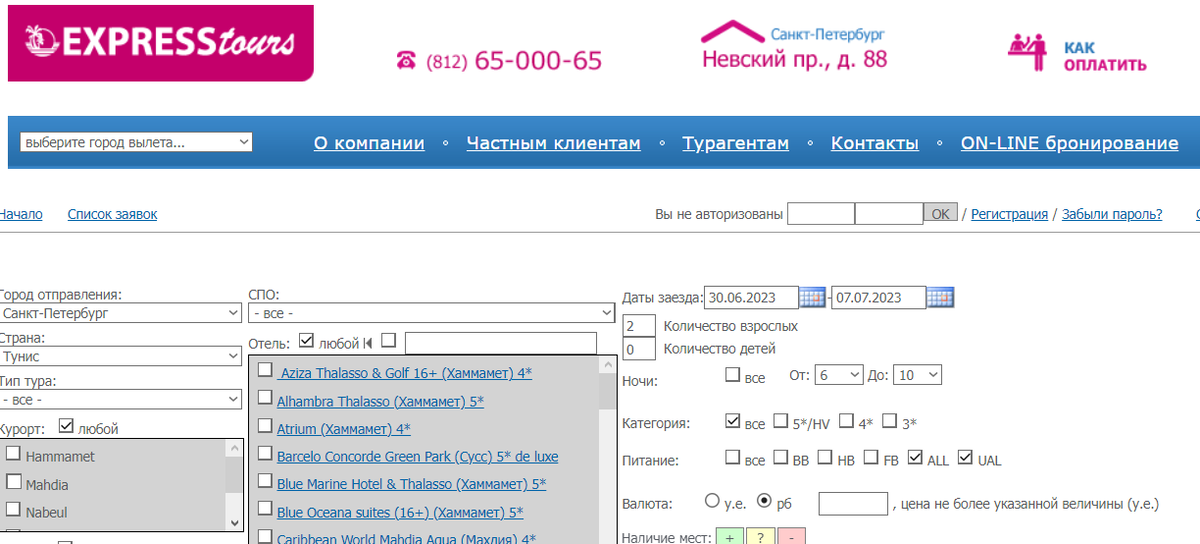The height and width of the screenshot is (544, 1200).
Task: Check the BB meal box
Action: coord(781,458)
